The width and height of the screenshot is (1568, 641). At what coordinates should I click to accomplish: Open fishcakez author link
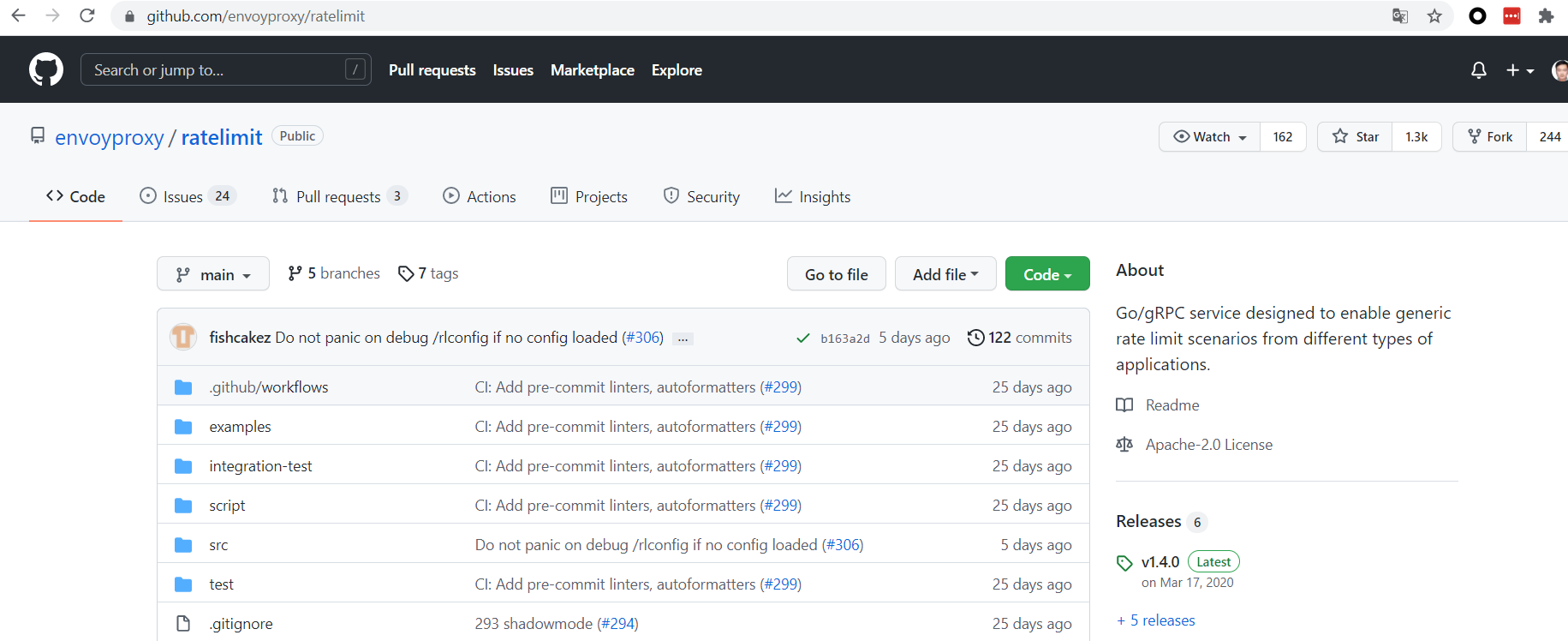pyautogui.click(x=240, y=338)
